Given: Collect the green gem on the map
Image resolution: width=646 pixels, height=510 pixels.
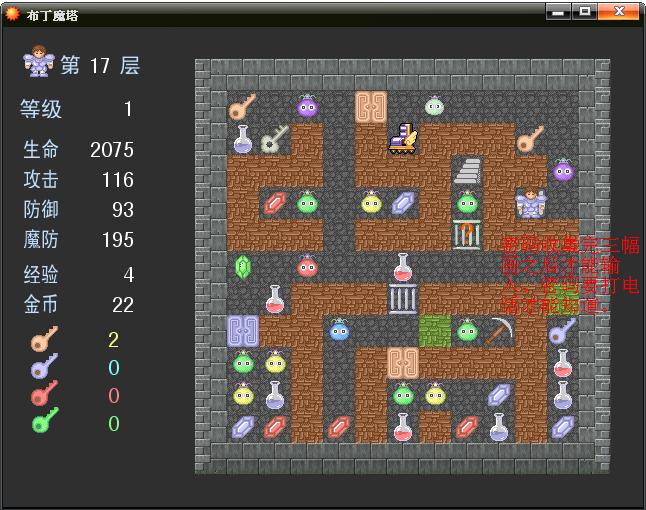Looking at the screenshot, I should pyautogui.click(x=243, y=267).
